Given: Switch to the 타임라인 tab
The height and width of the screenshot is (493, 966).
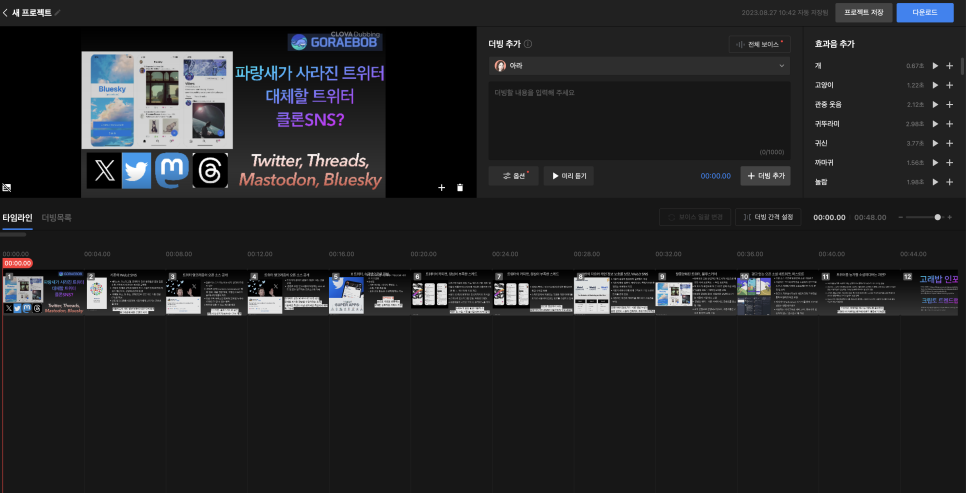Looking at the screenshot, I should tap(17, 218).
